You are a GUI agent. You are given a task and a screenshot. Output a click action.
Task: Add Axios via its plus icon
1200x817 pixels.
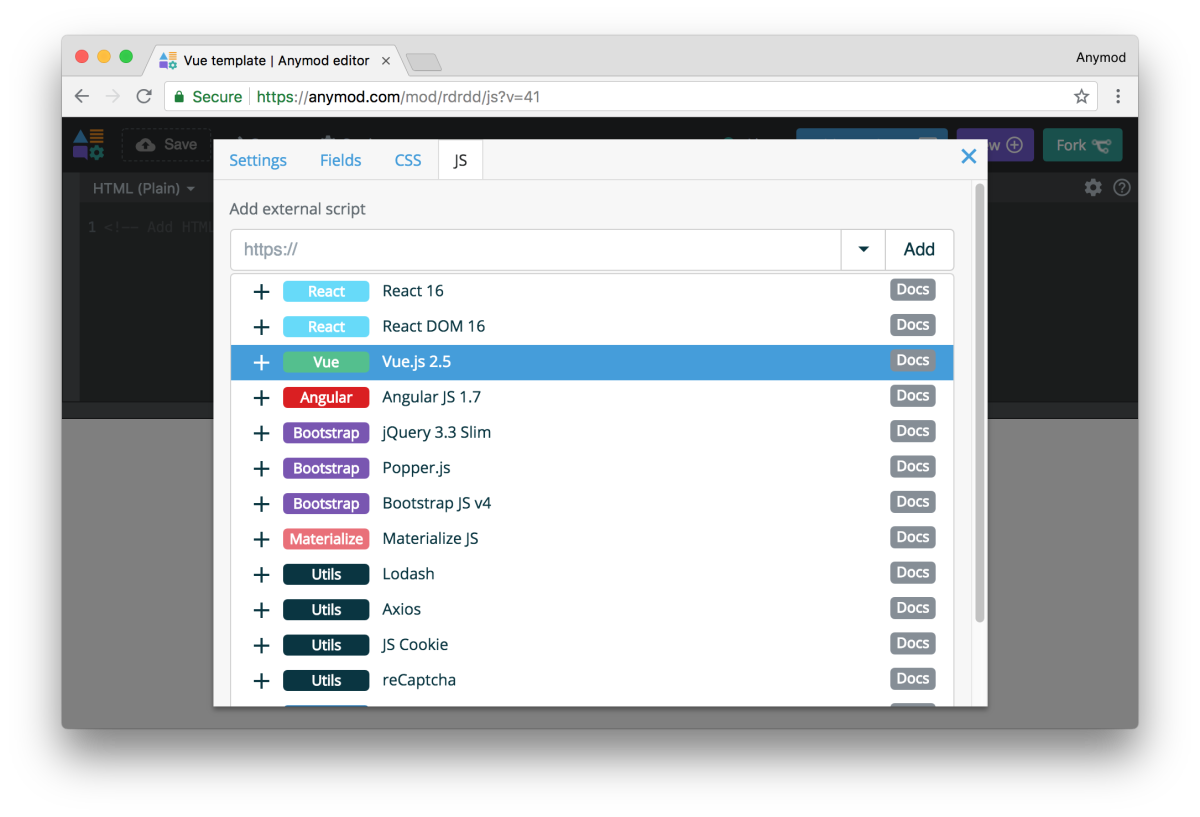click(261, 610)
